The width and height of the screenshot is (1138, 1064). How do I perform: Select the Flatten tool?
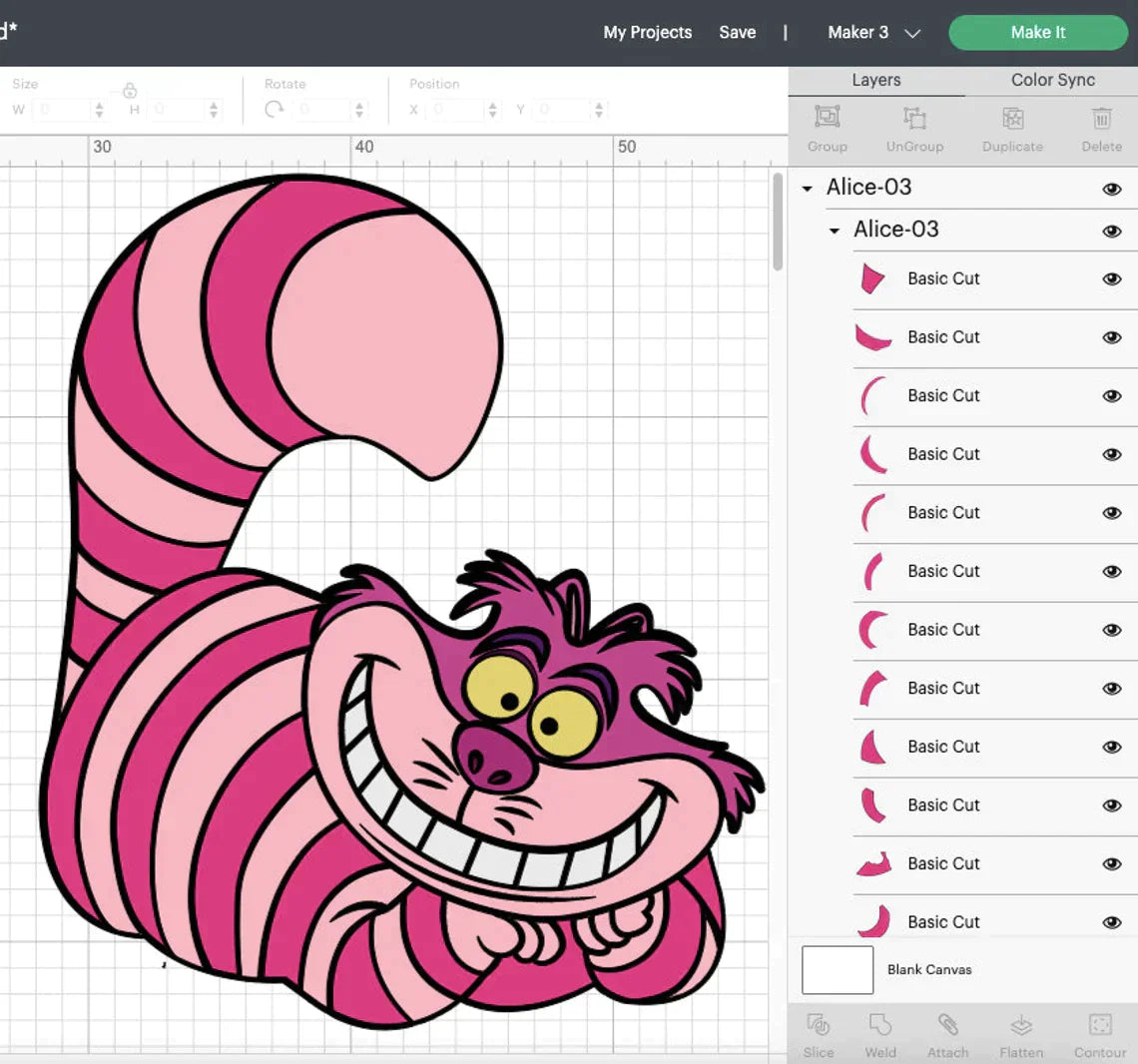tap(1021, 1025)
